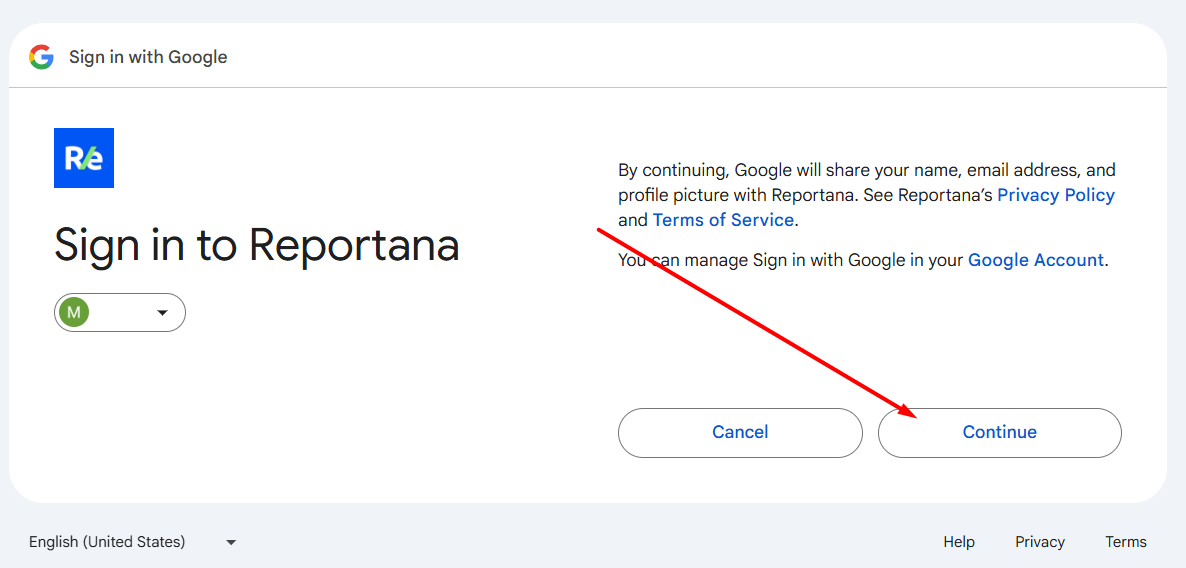Viewport: 1186px width, 568px height.
Task: Open Reportana's Terms of Service link
Action: pos(723,220)
